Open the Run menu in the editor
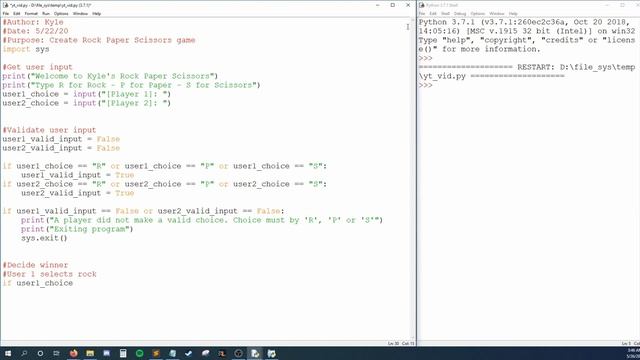 pyautogui.click(x=46, y=13)
